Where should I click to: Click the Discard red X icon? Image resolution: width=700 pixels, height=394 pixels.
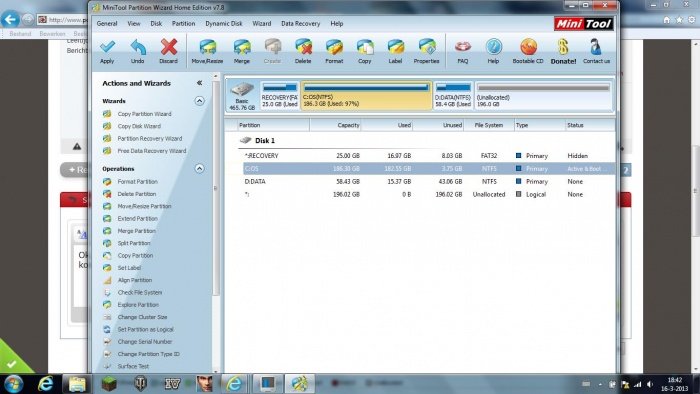169,47
